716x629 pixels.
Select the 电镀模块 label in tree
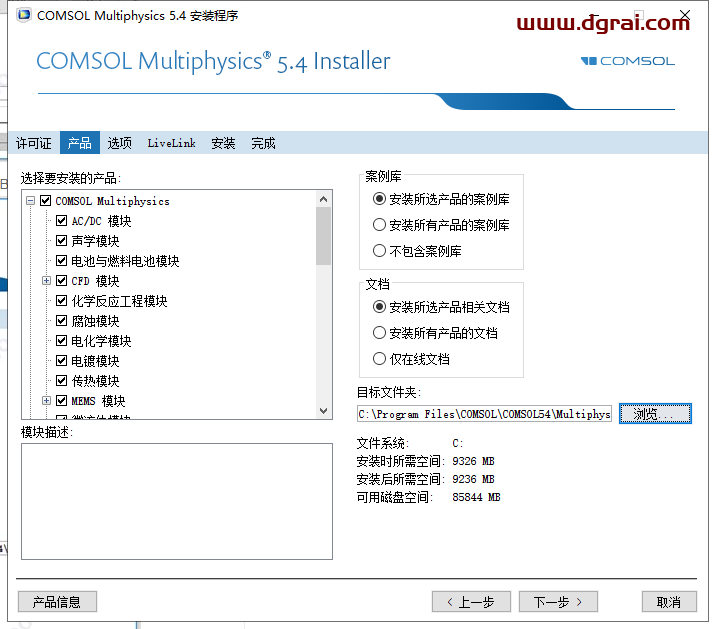(x=95, y=361)
